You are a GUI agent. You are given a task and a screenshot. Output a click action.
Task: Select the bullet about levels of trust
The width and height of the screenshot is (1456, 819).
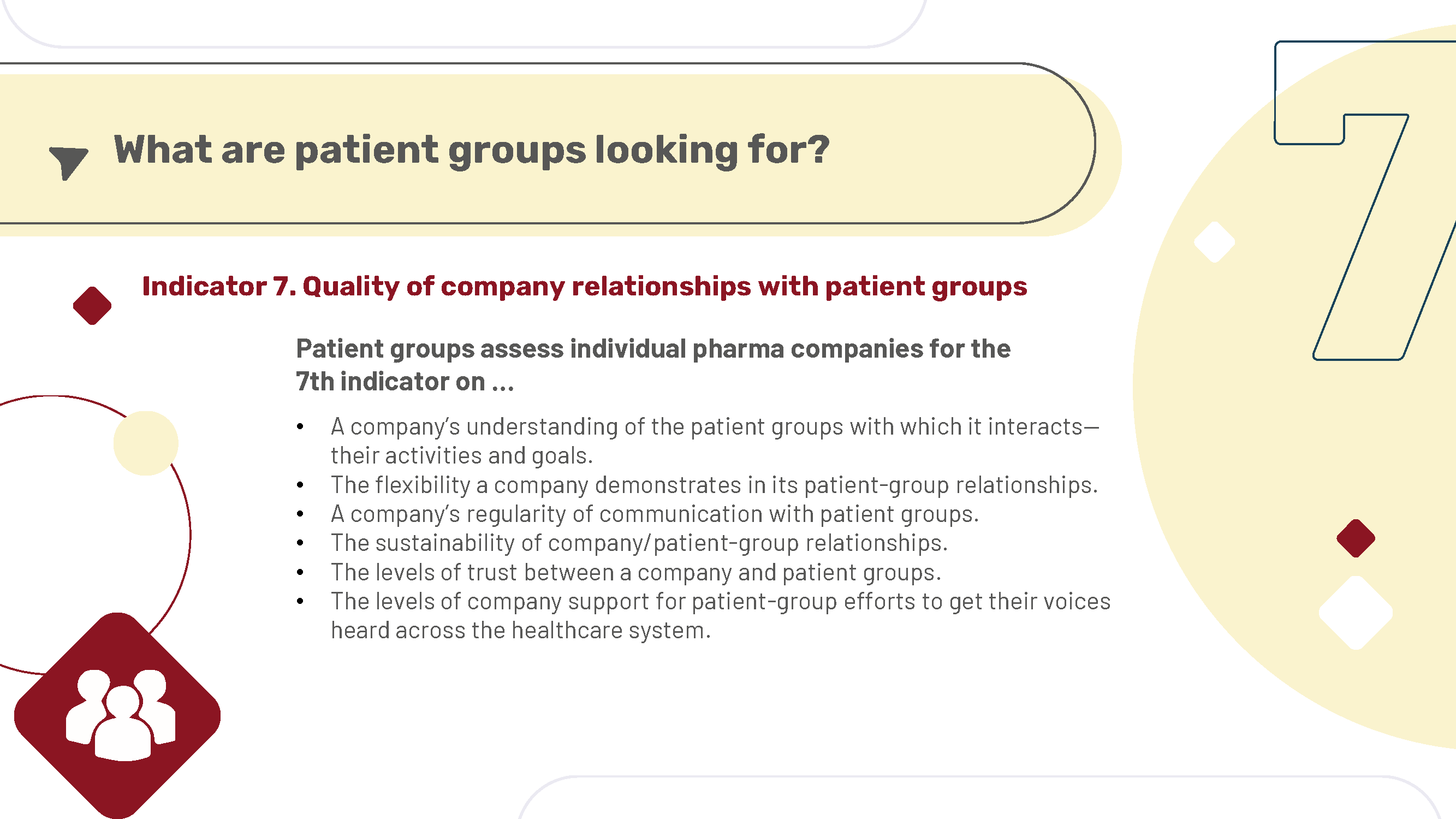pos(636,573)
